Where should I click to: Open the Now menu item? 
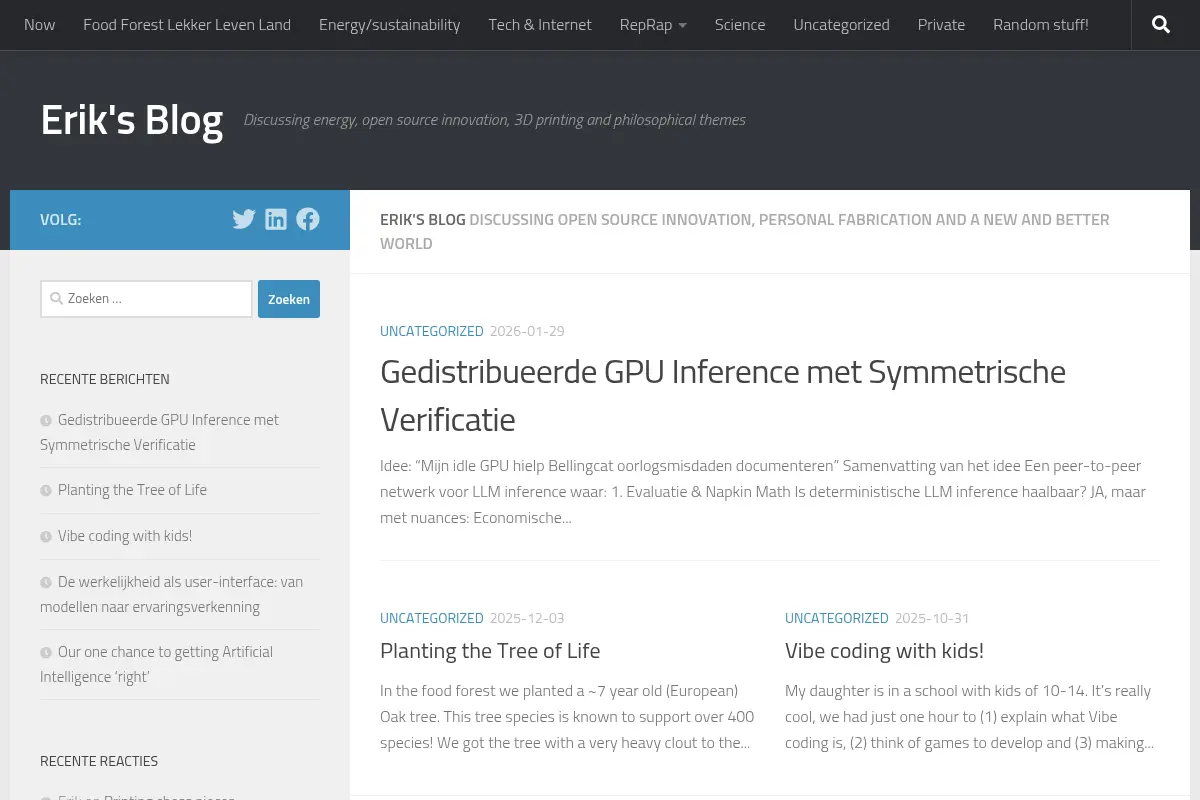(40, 25)
